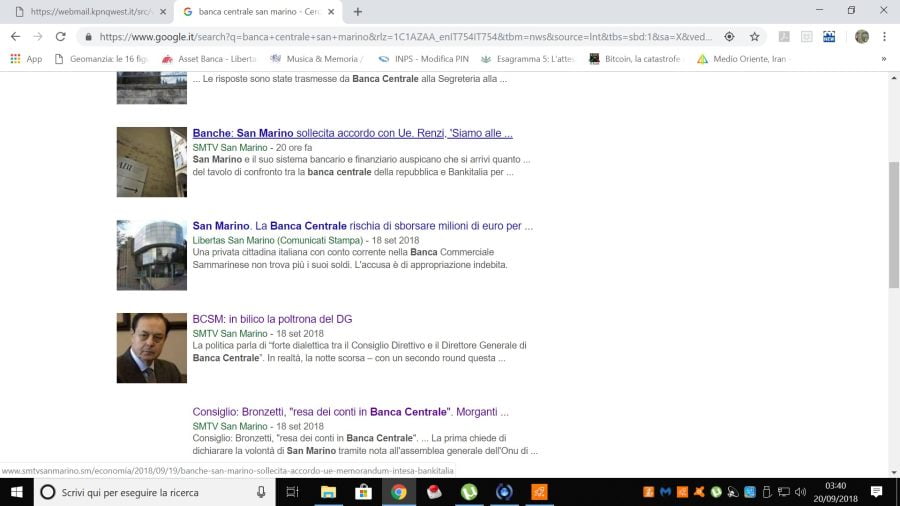Click the vertical page scrollbar thumb
Image resolution: width=900 pixels, height=506 pixels.
pyautogui.click(x=894, y=224)
